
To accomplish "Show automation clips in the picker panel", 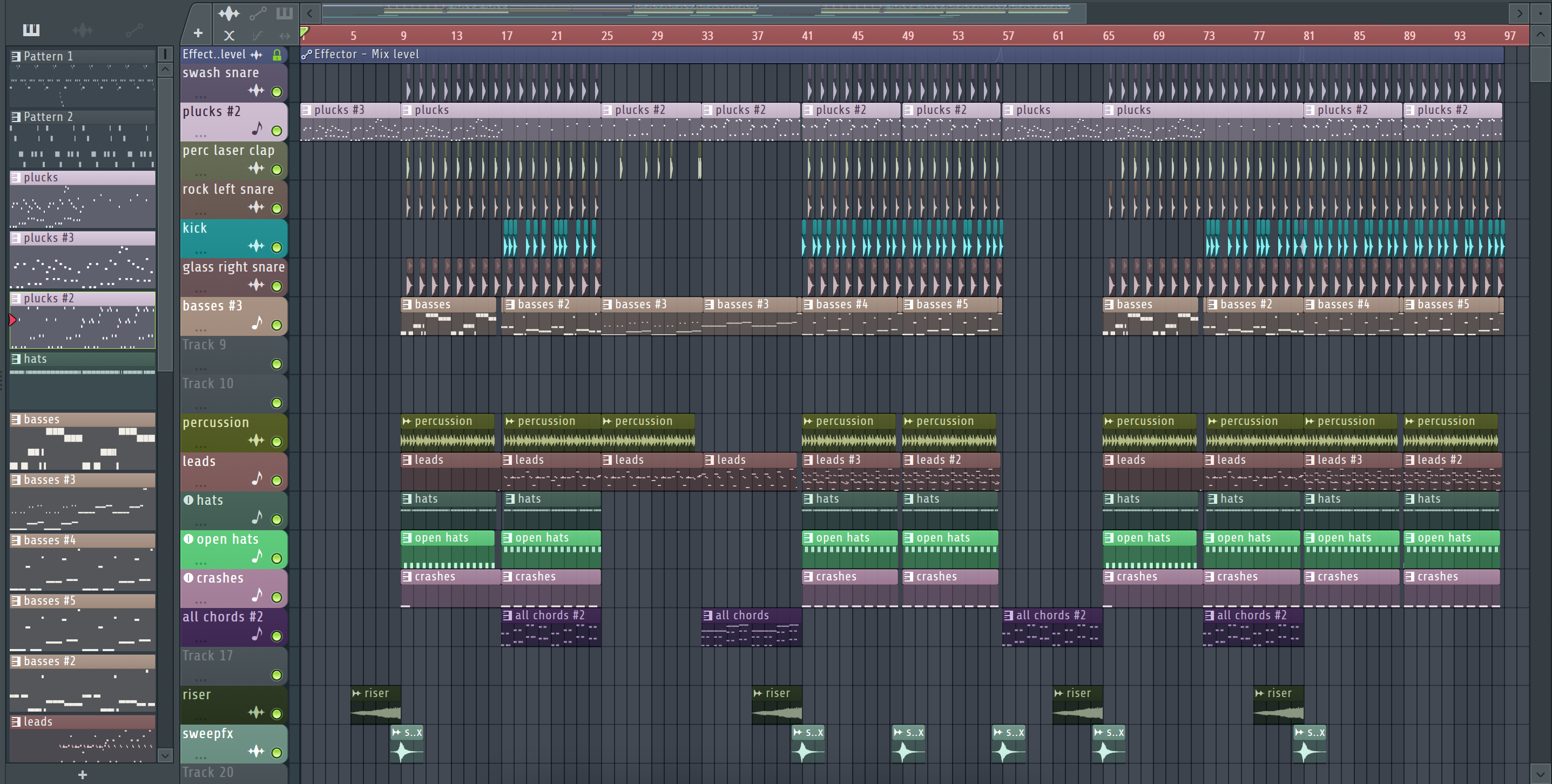I will [134, 30].
